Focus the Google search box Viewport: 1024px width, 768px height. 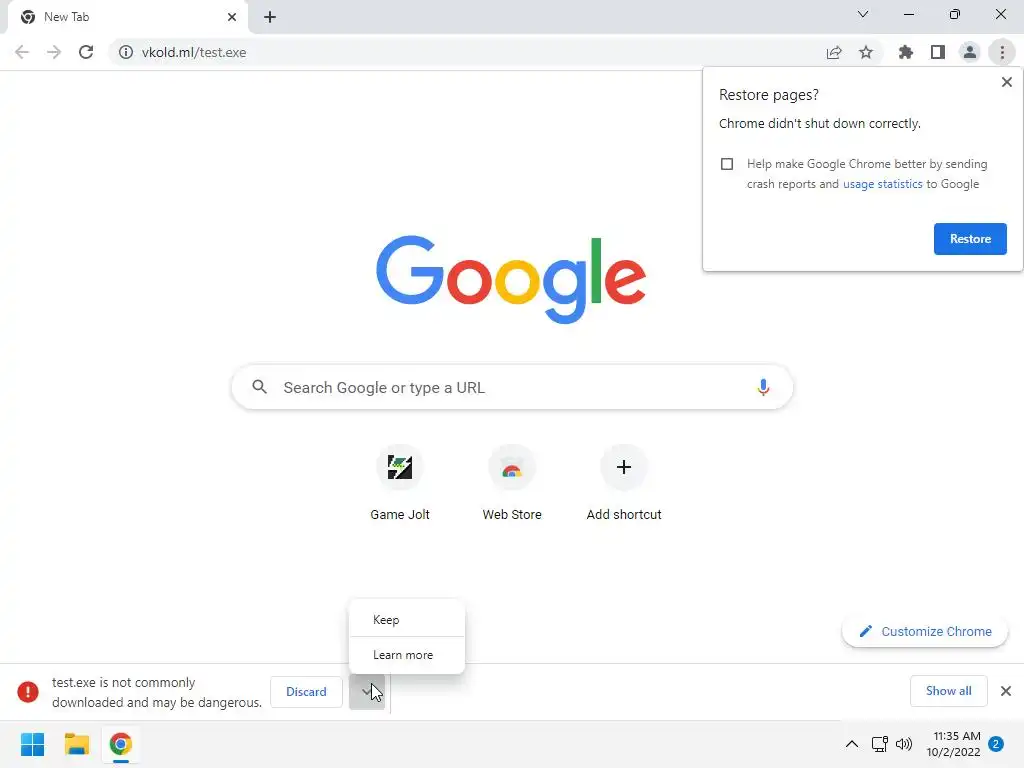[x=512, y=388]
